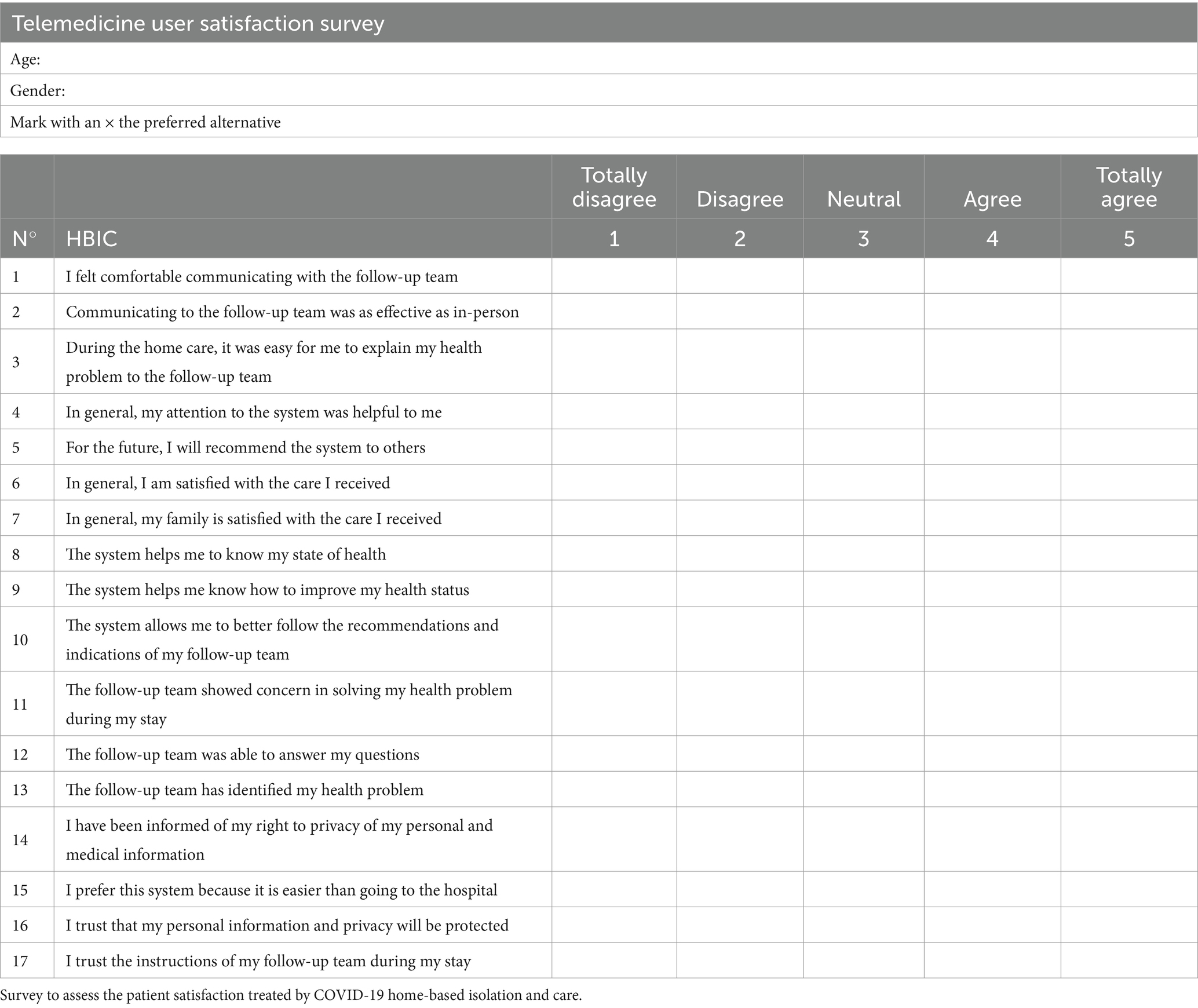The image size is (1198, 1008).
Task: Select 'The follow-up team has identified my health problem'
Action: 244,790
